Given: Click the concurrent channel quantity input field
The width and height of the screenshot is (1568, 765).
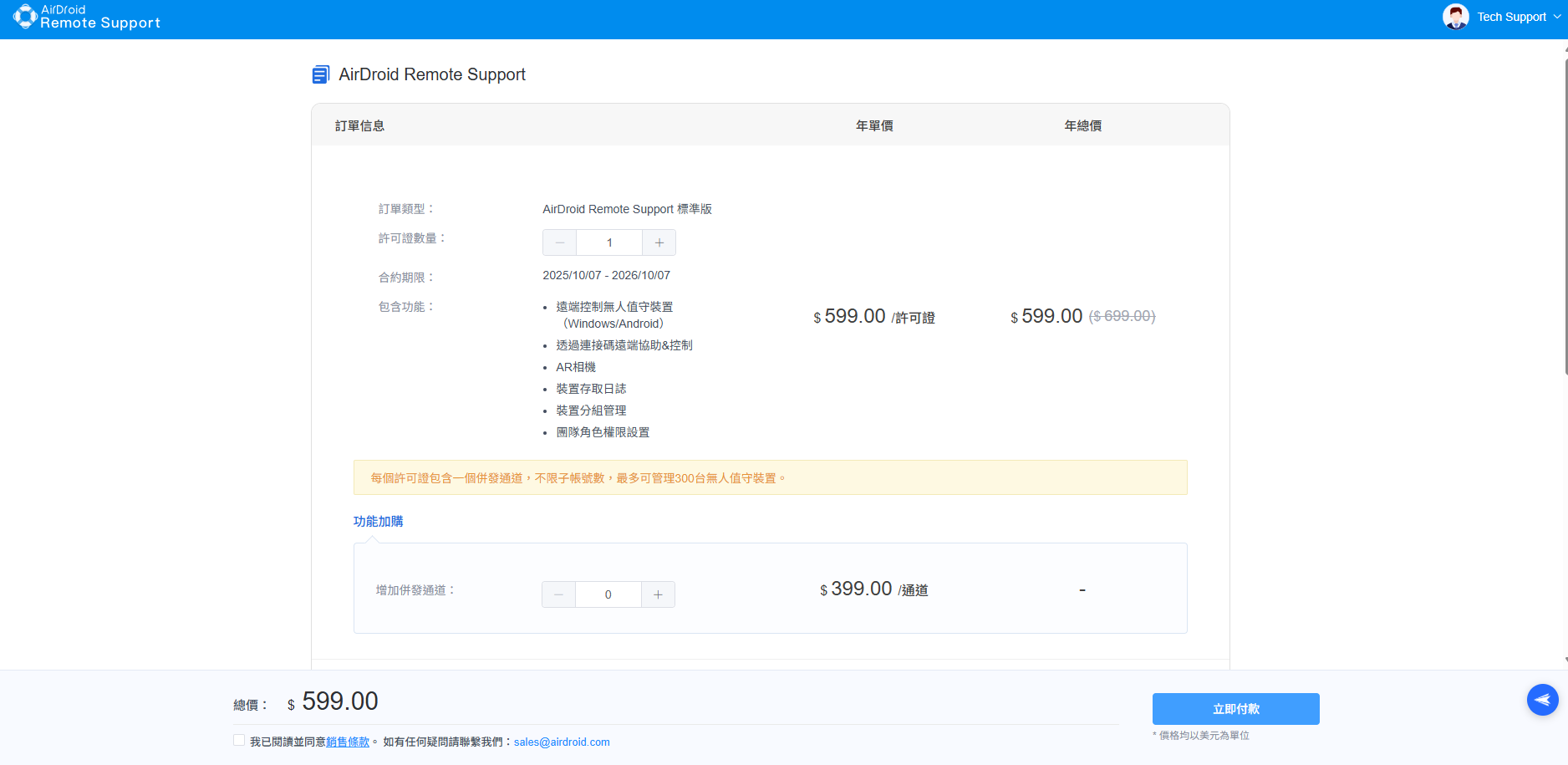Looking at the screenshot, I should click(x=608, y=594).
